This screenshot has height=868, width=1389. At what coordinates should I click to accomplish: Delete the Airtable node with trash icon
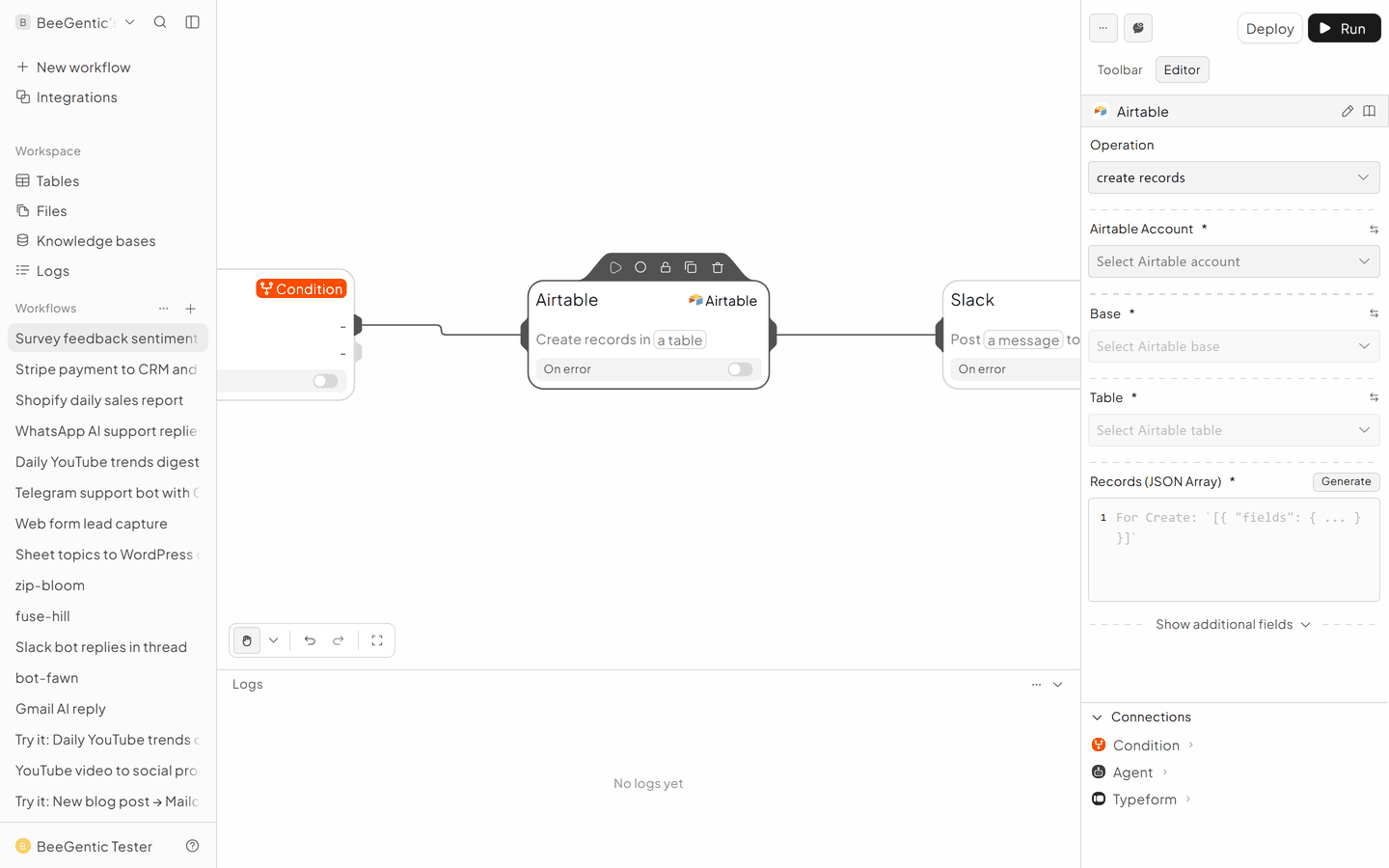click(x=718, y=267)
